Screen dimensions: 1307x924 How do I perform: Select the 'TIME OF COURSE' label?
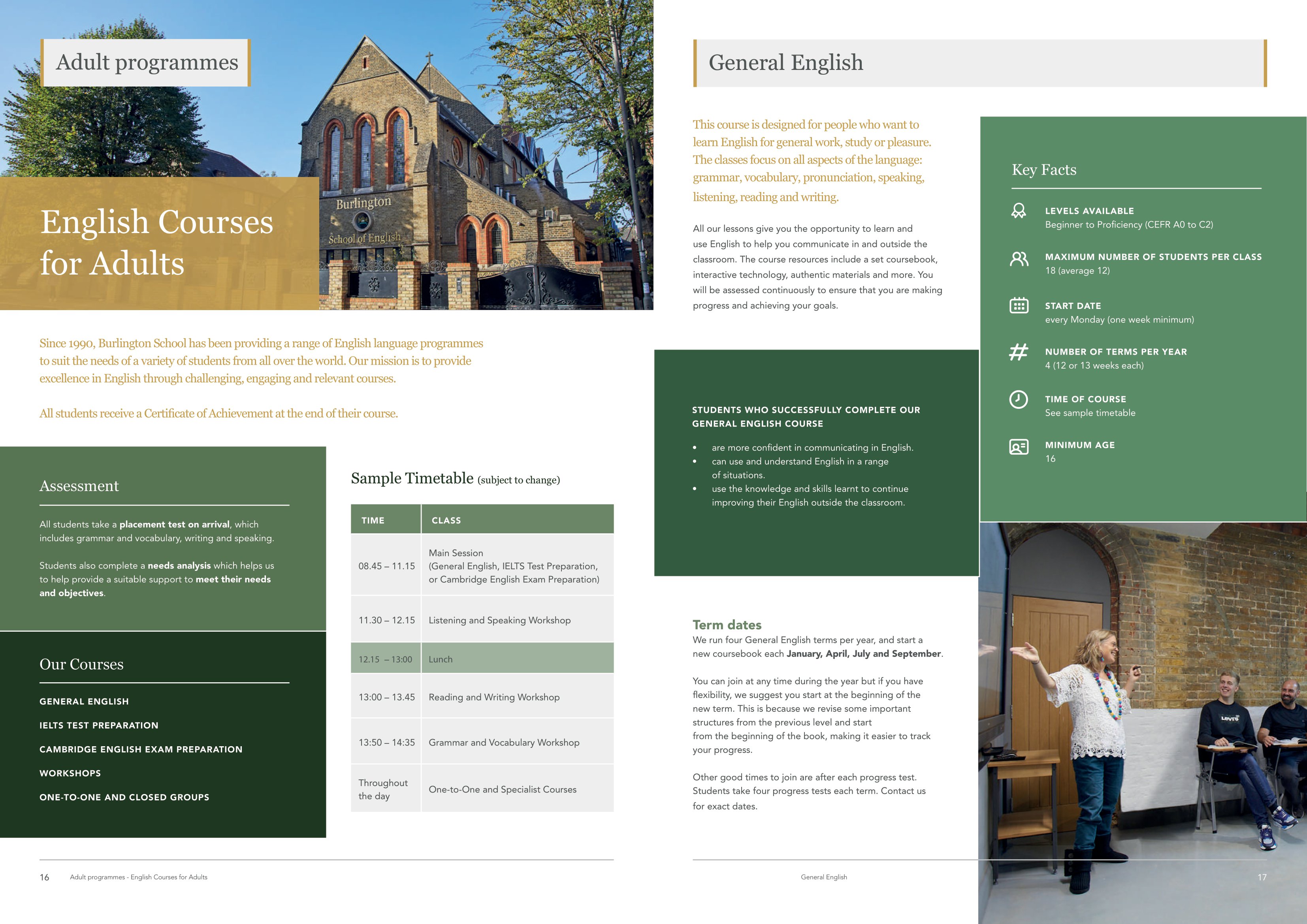(x=1085, y=399)
